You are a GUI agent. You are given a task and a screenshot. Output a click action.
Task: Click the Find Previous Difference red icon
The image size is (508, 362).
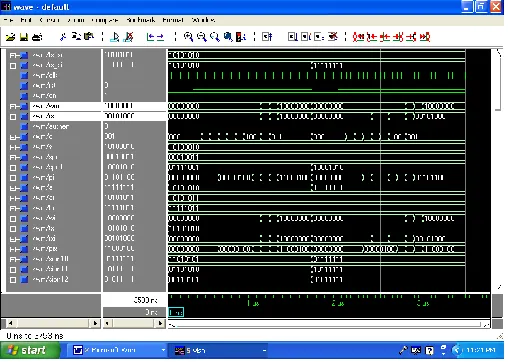[372, 37]
